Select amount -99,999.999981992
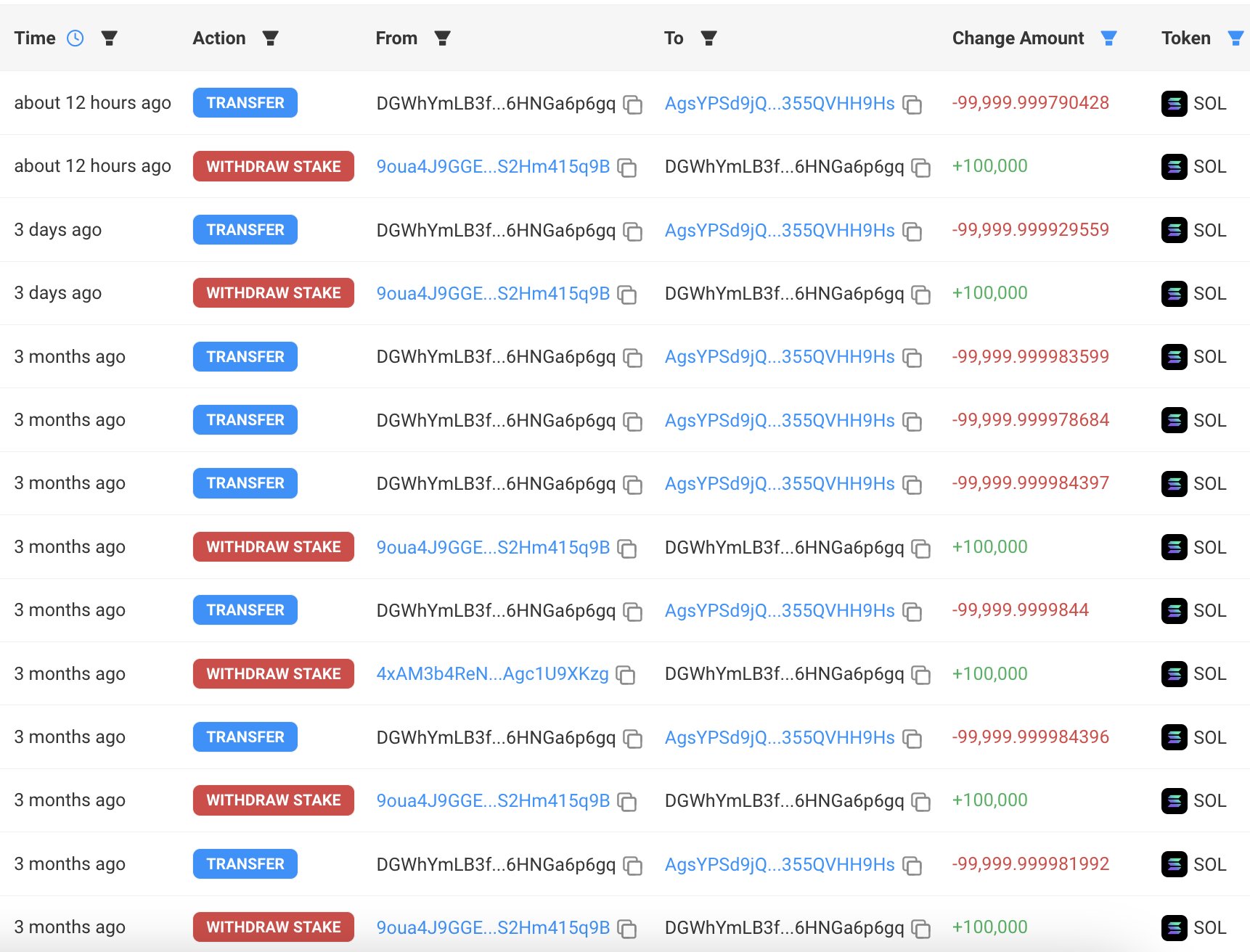This screenshot has height=952, width=1250. 1031,864
